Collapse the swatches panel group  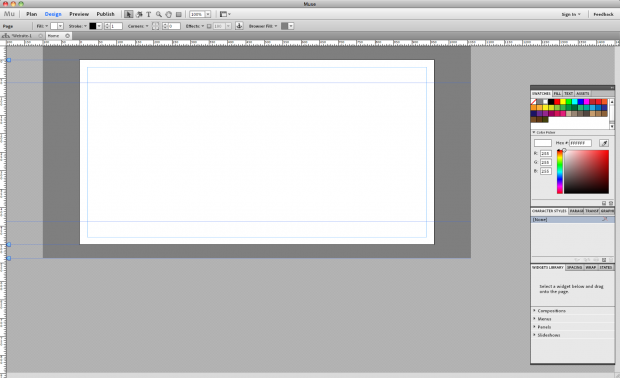tap(612, 87)
